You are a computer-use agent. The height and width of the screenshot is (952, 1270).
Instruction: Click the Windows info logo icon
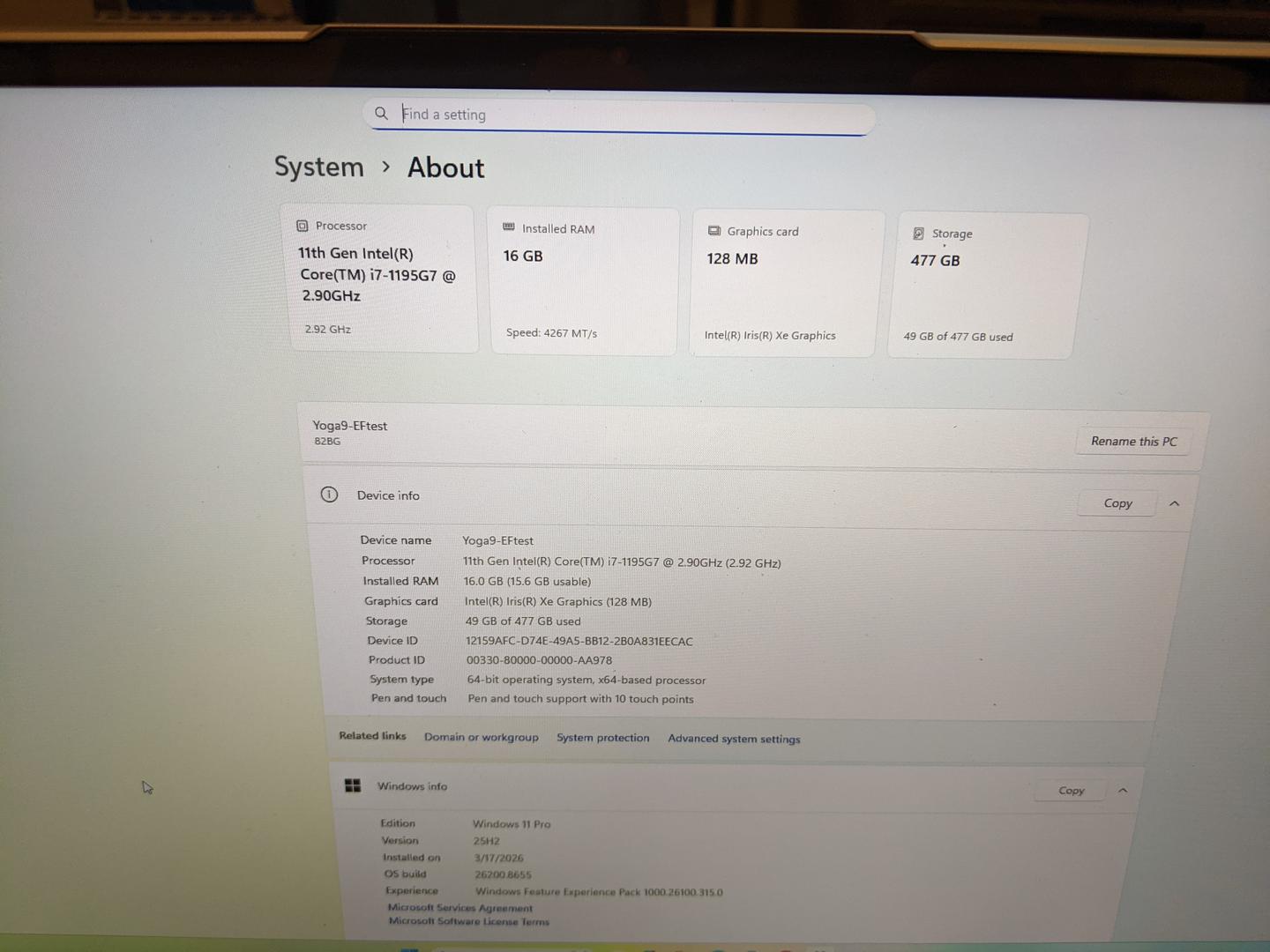[353, 785]
